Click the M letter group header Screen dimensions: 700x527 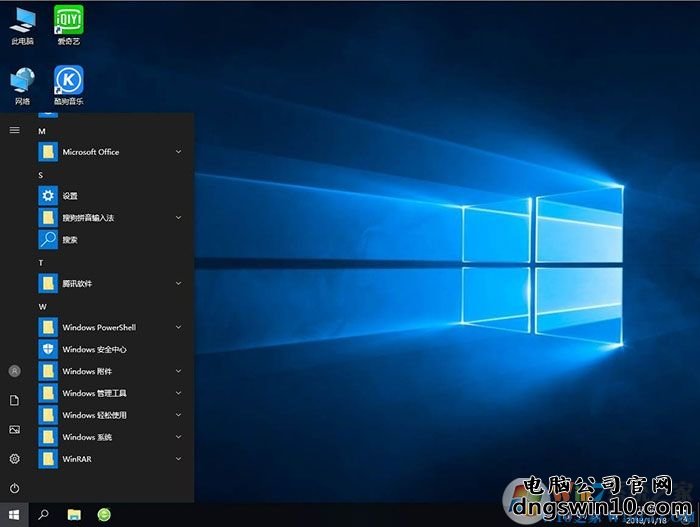[x=42, y=131]
